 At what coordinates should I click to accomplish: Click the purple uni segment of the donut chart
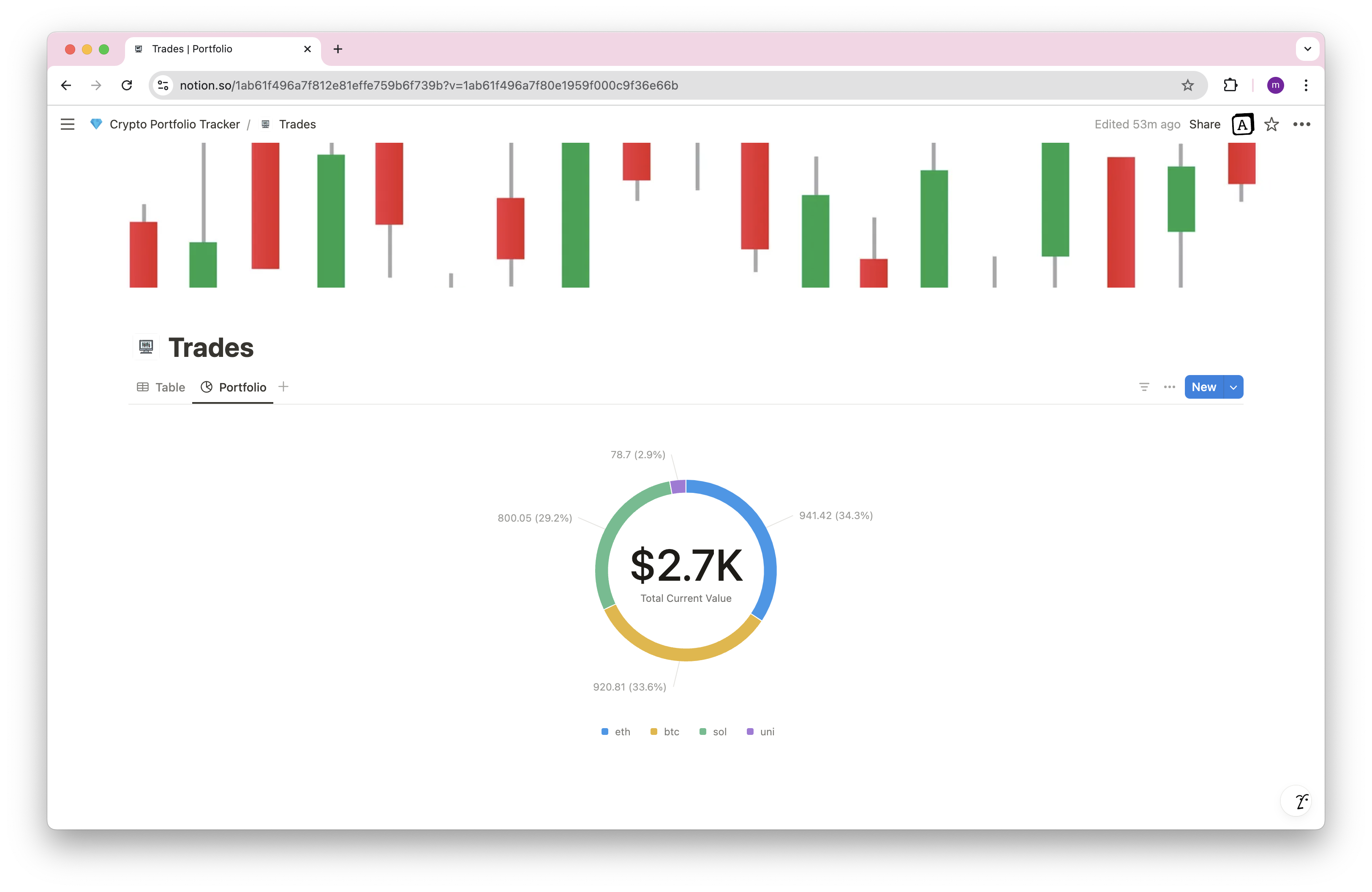click(x=678, y=487)
